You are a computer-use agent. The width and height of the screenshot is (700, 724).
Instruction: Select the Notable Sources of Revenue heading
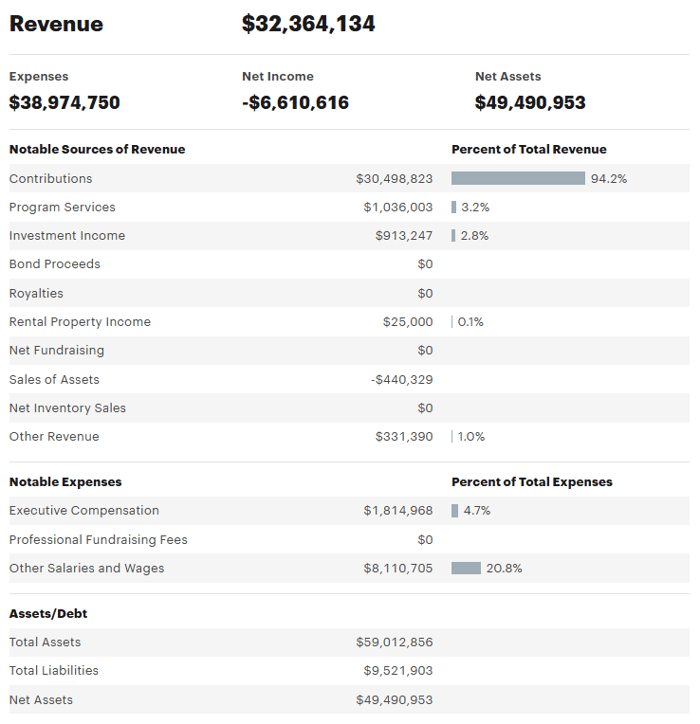pos(97,150)
